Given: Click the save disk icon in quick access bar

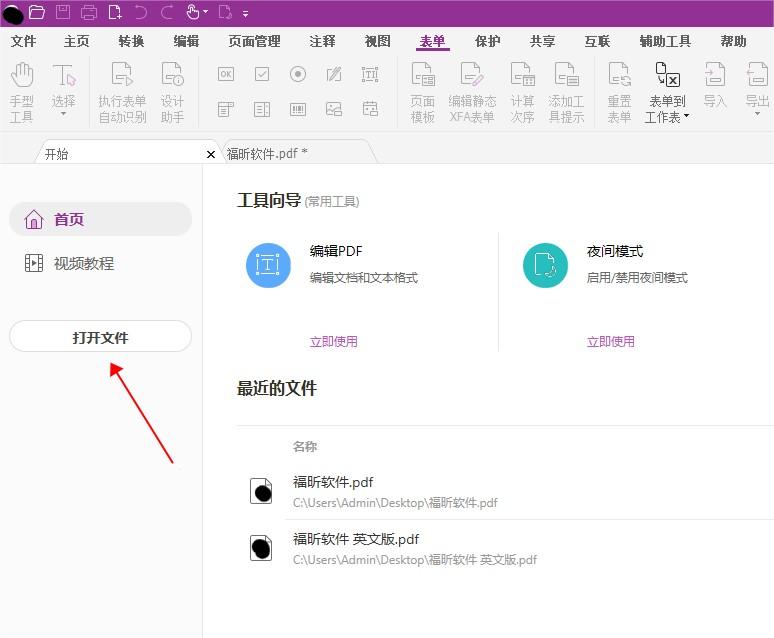Looking at the screenshot, I should (63, 12).
